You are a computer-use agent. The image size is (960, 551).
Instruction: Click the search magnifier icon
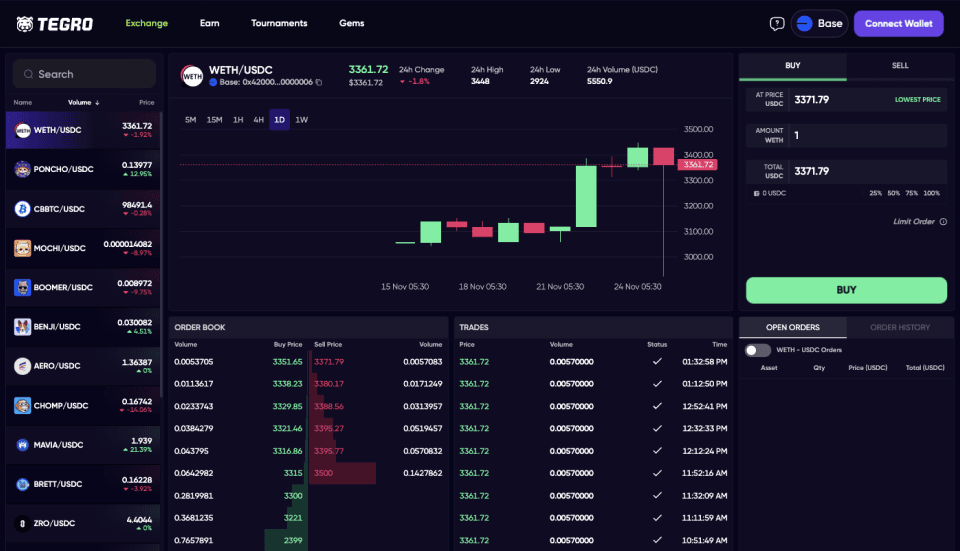pyautogui.click(x=28, y=74)
